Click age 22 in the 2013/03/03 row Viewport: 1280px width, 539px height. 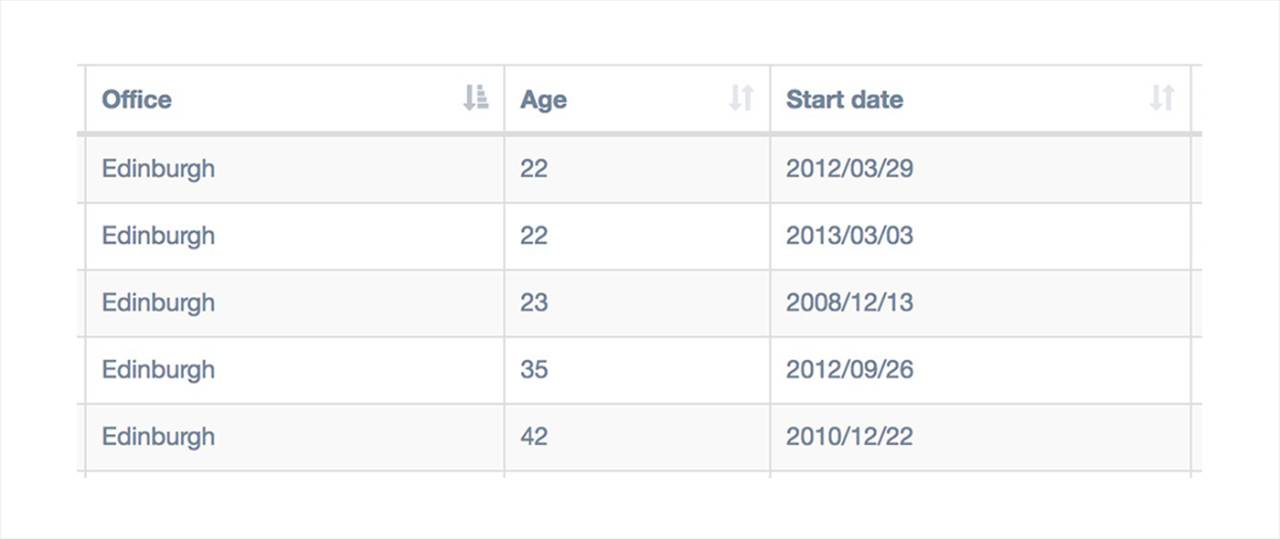pos(637,236)
